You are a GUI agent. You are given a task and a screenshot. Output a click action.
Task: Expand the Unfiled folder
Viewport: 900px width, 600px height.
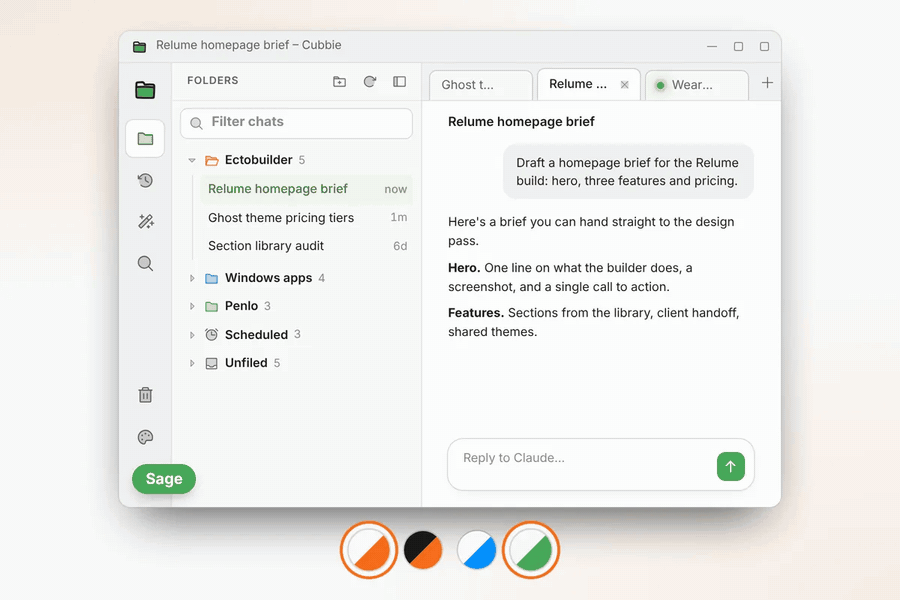point(192,363)
